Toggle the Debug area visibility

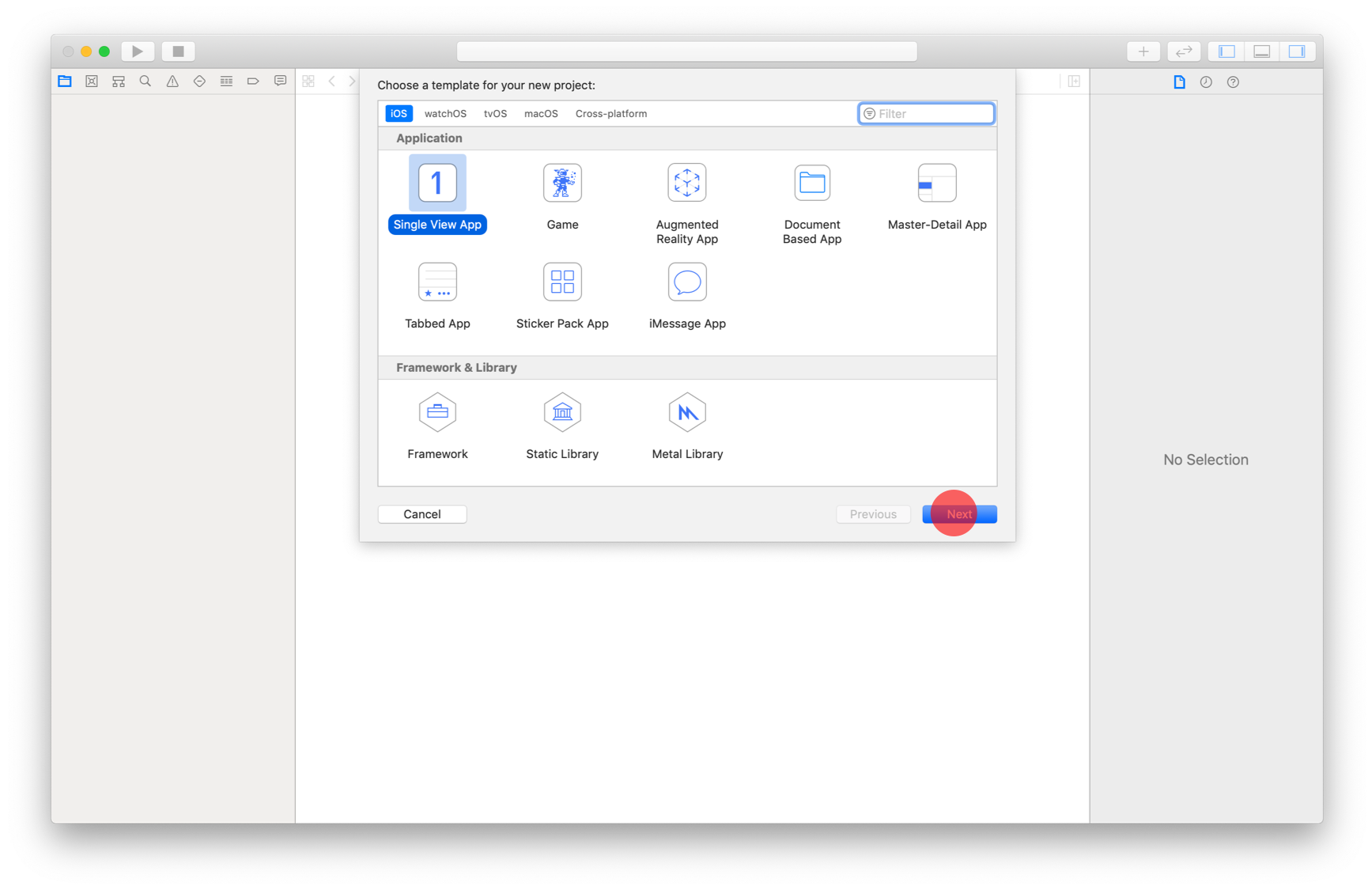click(x=1261, y=51)
